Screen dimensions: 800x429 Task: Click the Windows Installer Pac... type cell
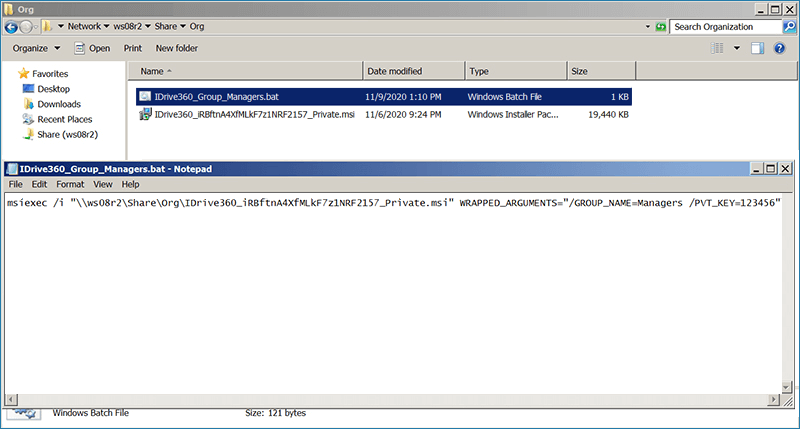tap(513, 115)
